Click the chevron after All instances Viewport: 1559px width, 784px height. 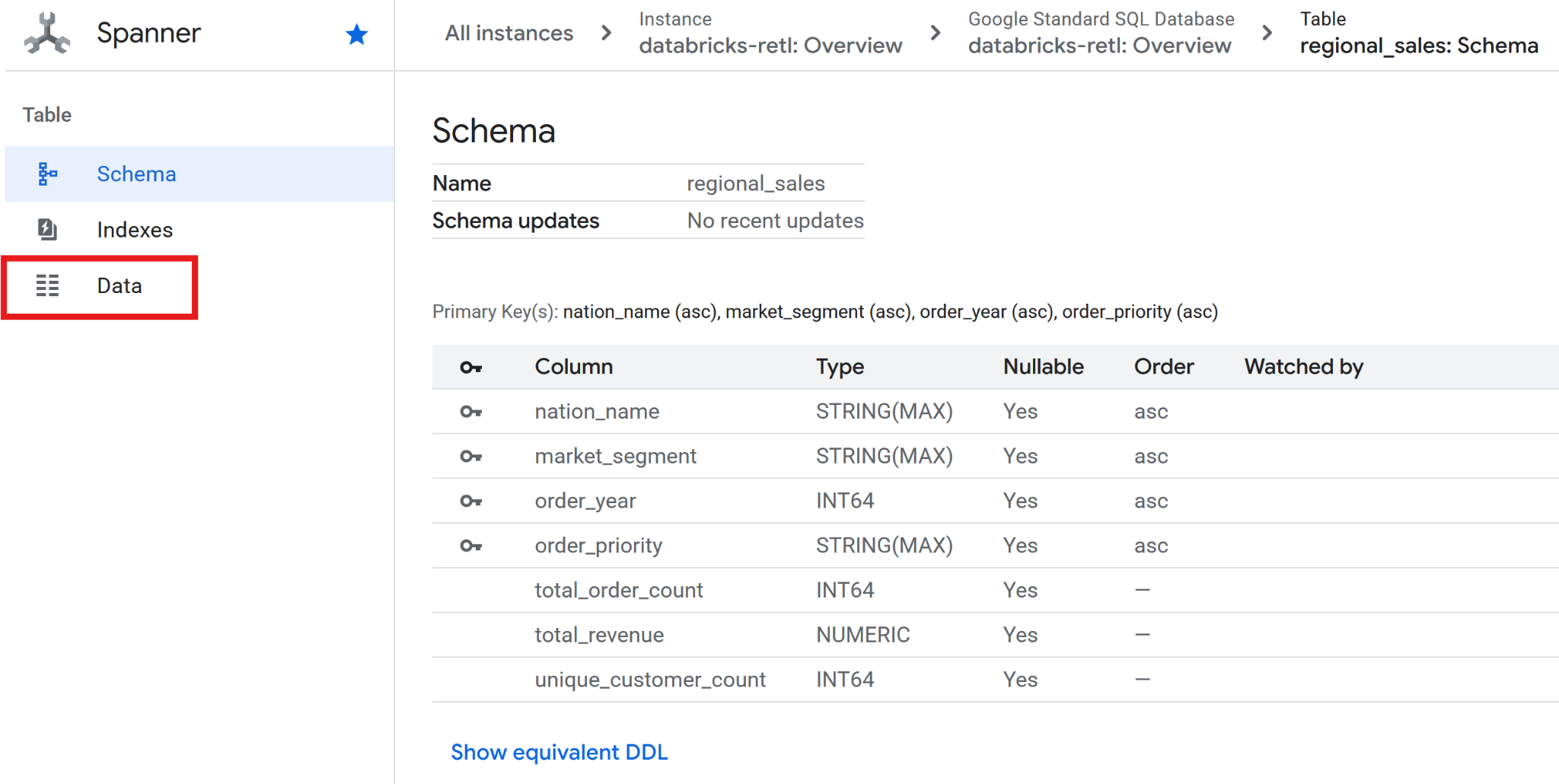(x=606, y=33)
